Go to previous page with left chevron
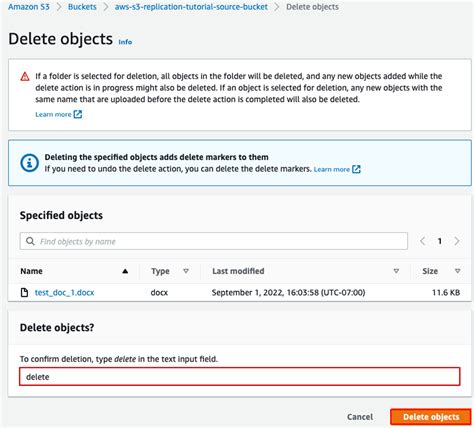This screenshot has width=474, height=428. [423, 241]
